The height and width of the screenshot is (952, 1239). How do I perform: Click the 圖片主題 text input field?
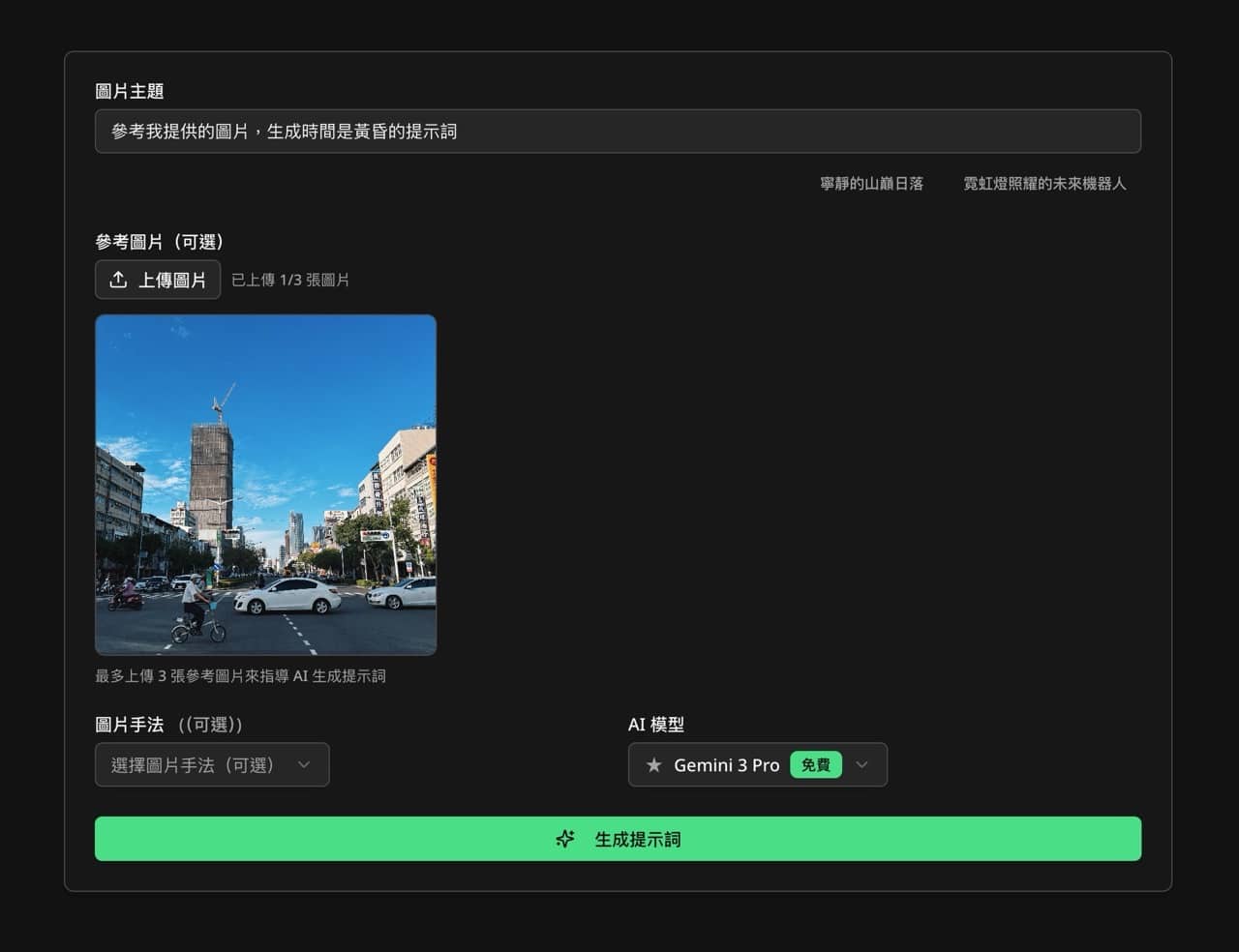pos(618,132)
